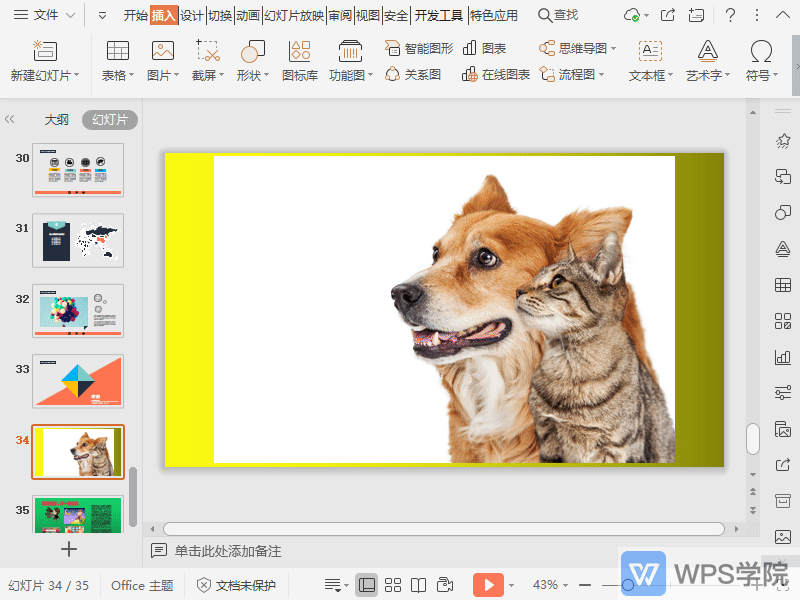Click the zoom slider handle
Viewport: 800px width, 600px height.
point(628,585)
